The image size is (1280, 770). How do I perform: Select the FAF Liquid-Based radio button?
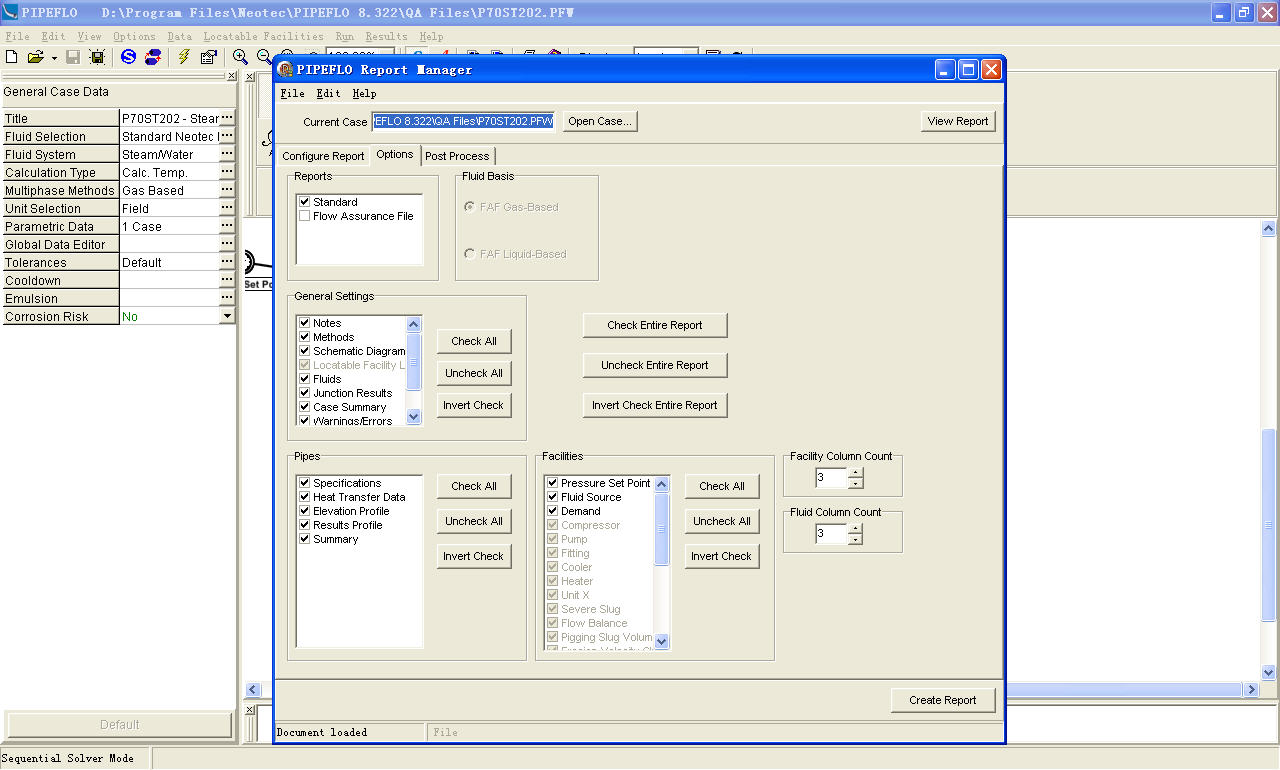click(x=470, y=254)
